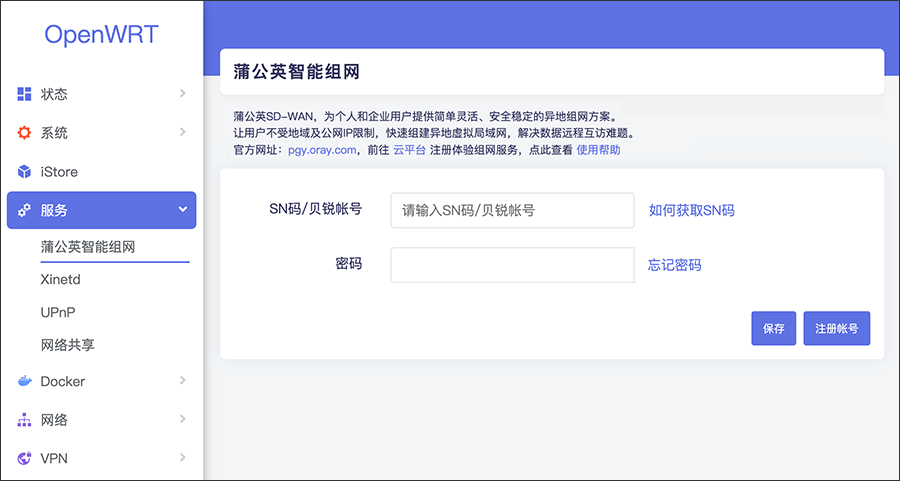
Task: Click the 密码 field label
Action: tap(348, 264)
